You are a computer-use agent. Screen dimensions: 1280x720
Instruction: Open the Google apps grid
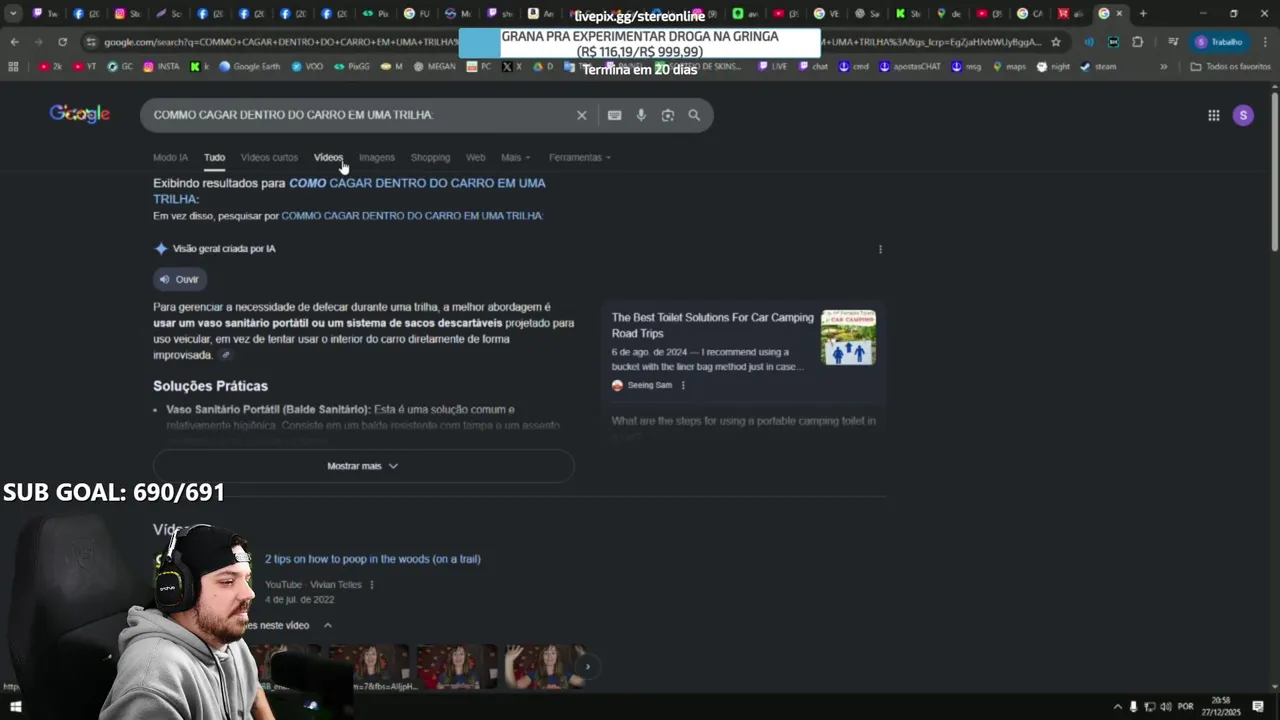point(1213,115)
